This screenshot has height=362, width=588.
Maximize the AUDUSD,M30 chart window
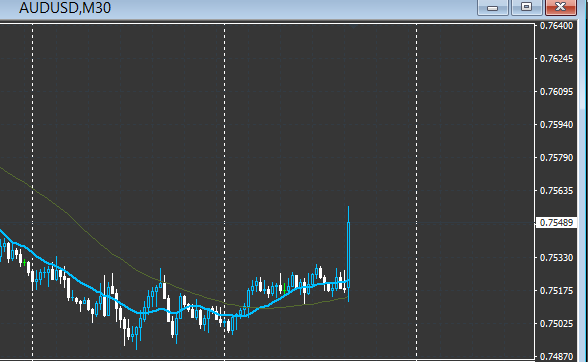pos(526,7)
